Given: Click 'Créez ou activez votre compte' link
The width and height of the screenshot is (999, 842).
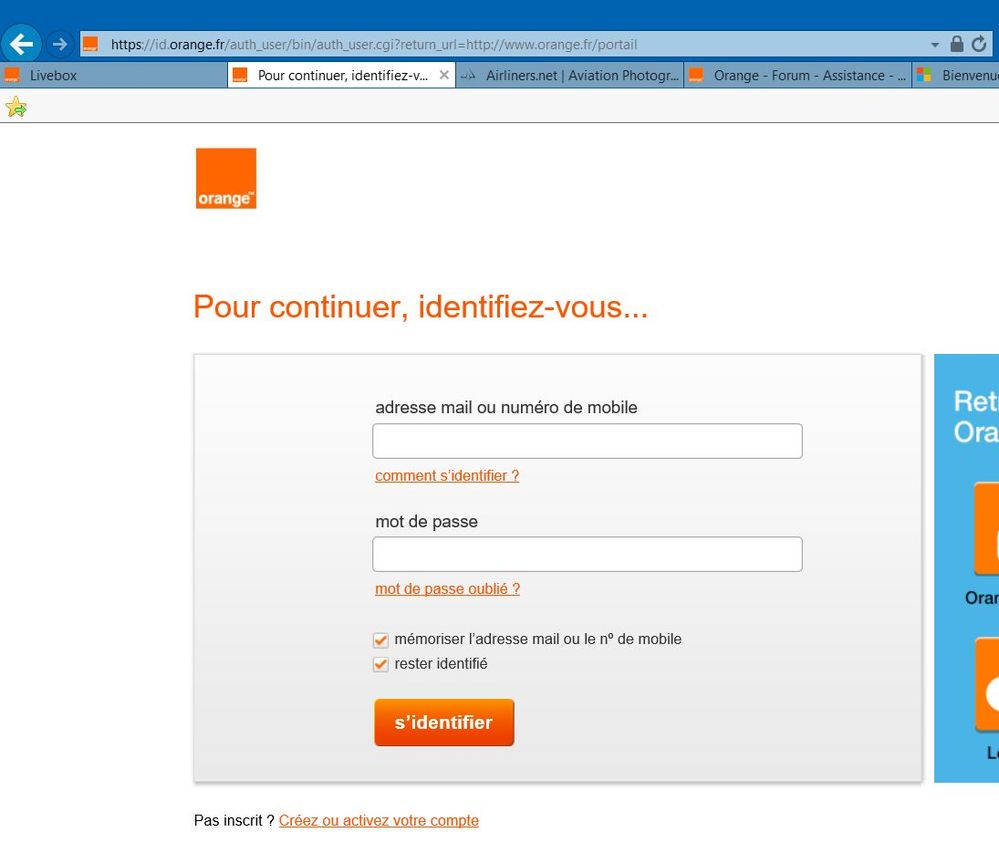Looking at the screenshot, I should point(378,820).
